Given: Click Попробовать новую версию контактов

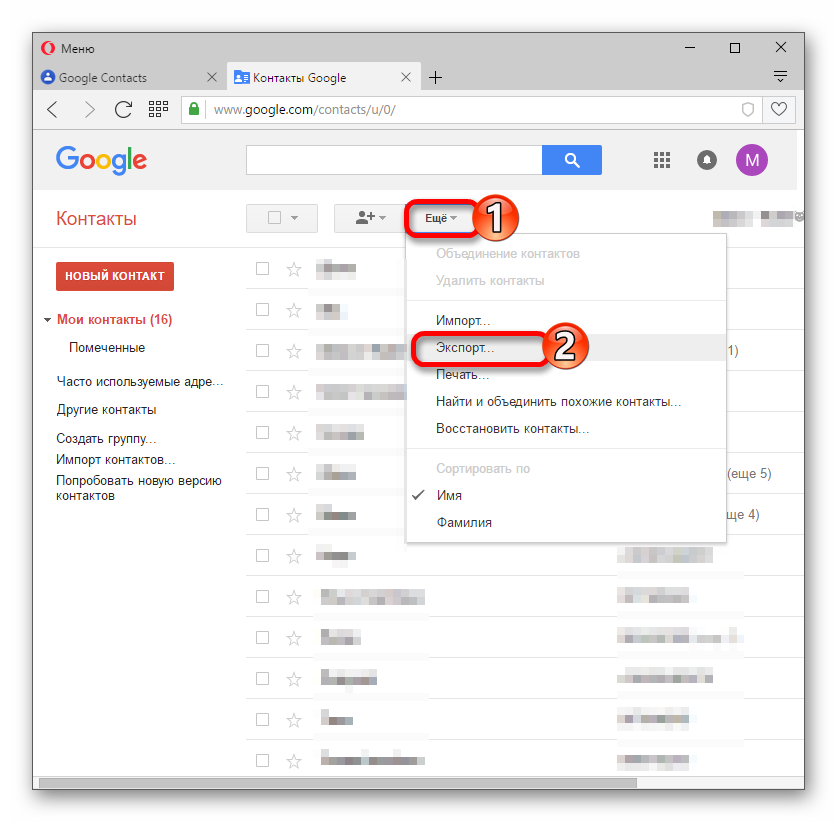Looking at the screenshot, I should 139,488.
